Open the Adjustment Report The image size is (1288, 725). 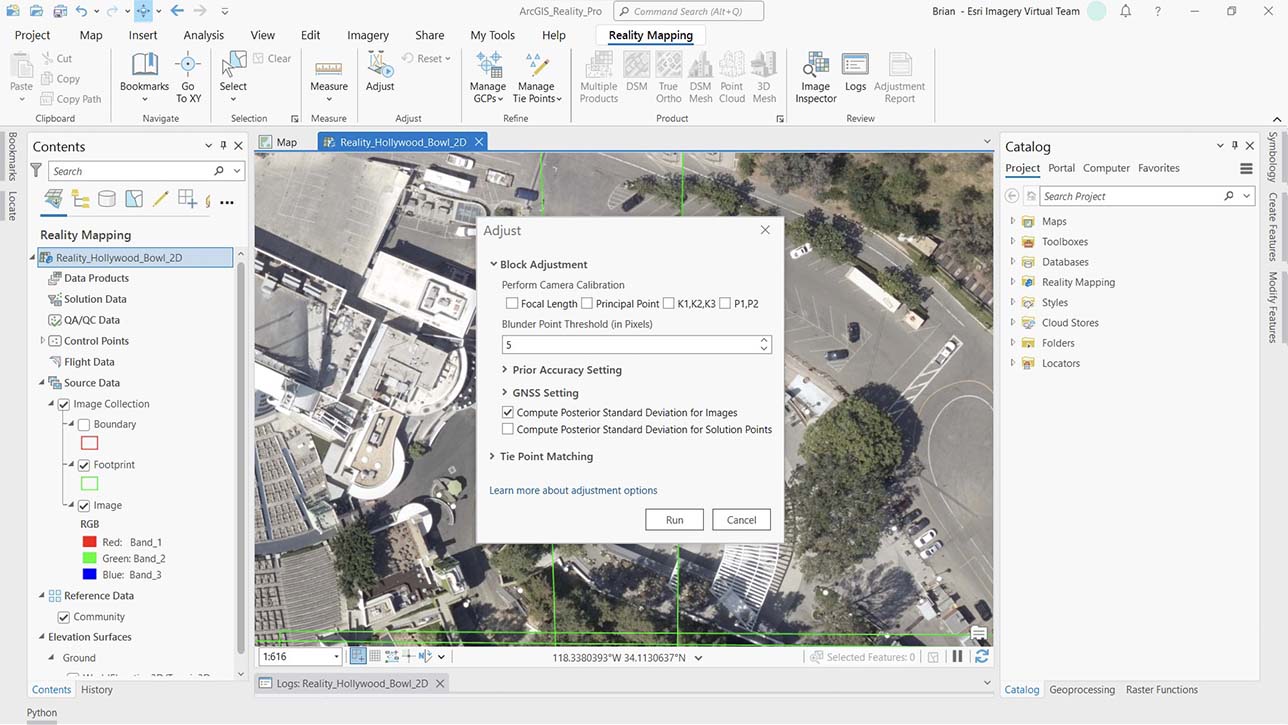pyautogui.click(x=900, y=77)
